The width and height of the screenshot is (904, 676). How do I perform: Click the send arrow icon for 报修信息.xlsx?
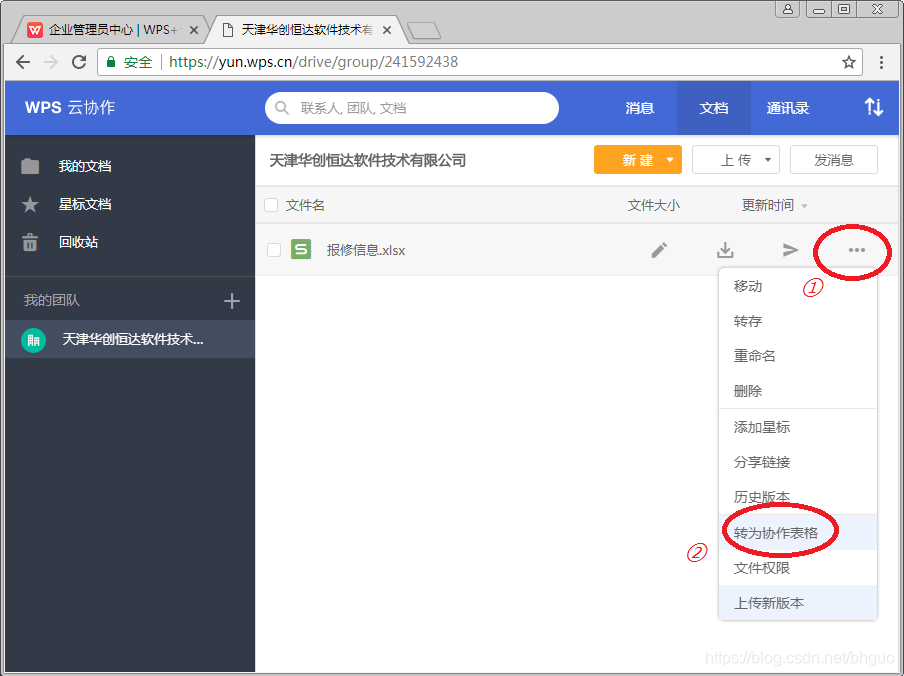click(x=790, y=250)
